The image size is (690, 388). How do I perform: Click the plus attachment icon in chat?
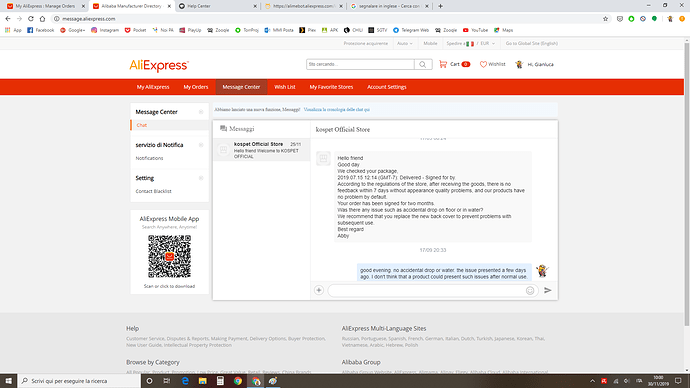(x=319, y=290)
